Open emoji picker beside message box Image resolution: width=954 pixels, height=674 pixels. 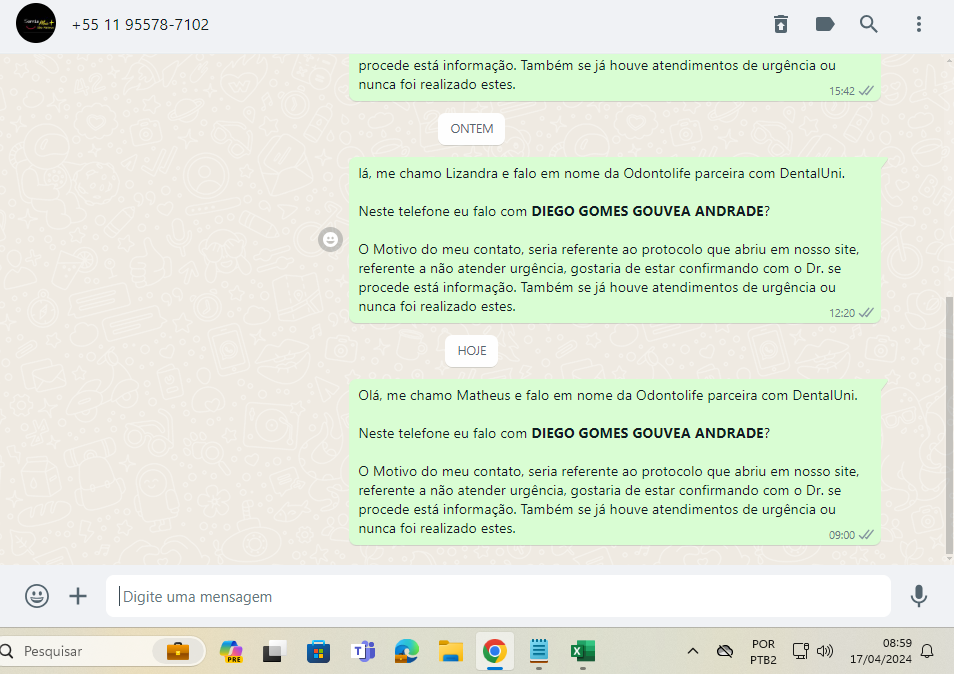pos(37,596)
